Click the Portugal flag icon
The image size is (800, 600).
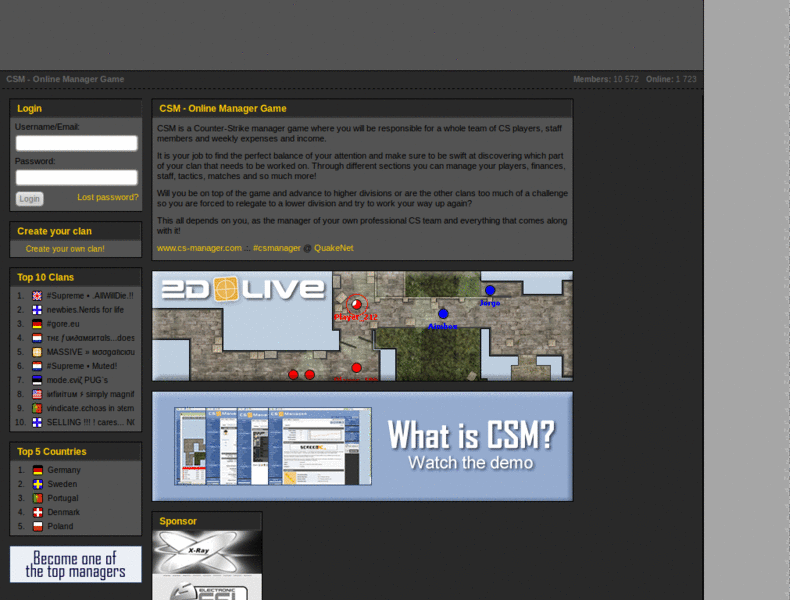point(38,498)
